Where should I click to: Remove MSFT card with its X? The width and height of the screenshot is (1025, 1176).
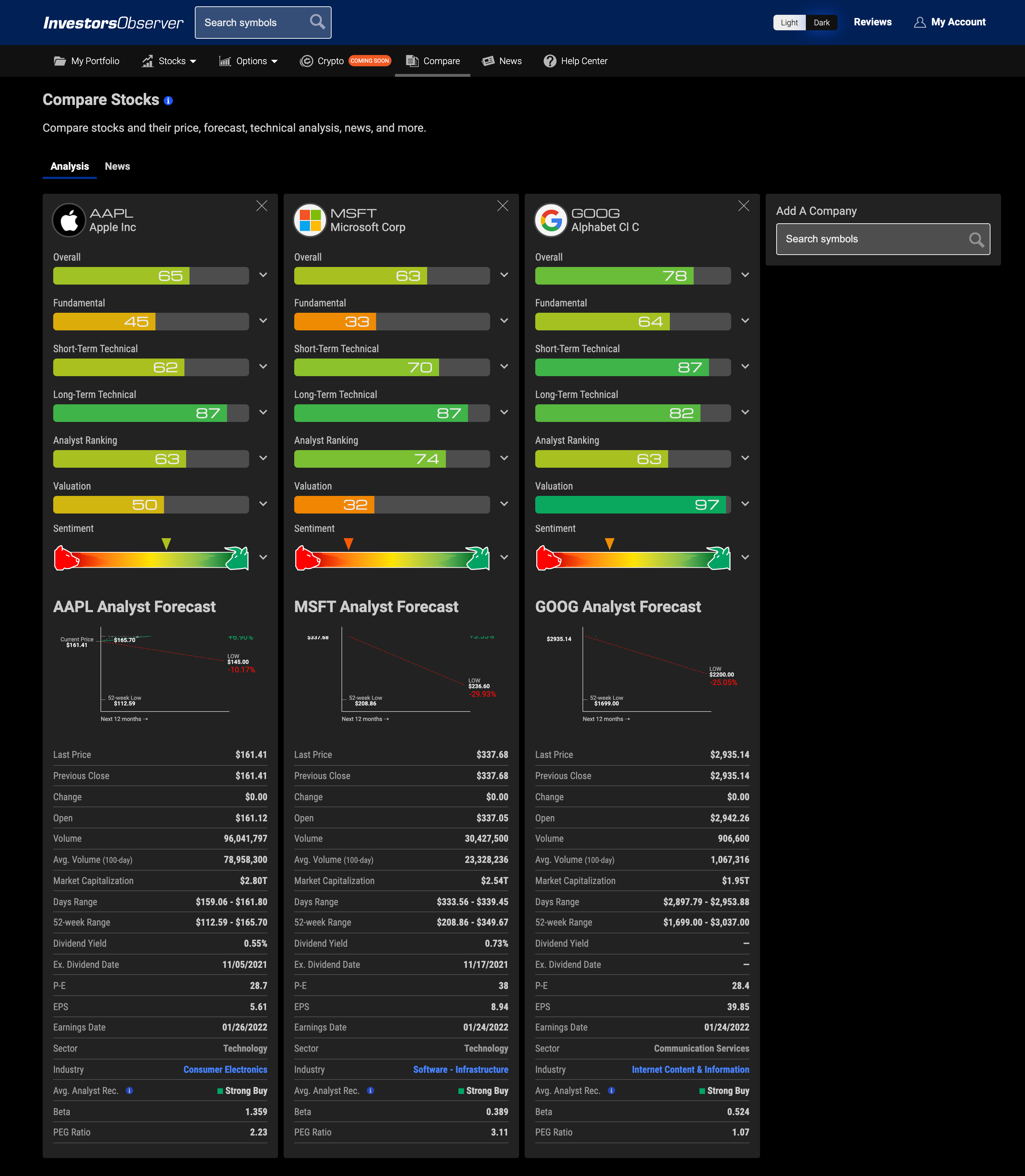tap(502, 206)
